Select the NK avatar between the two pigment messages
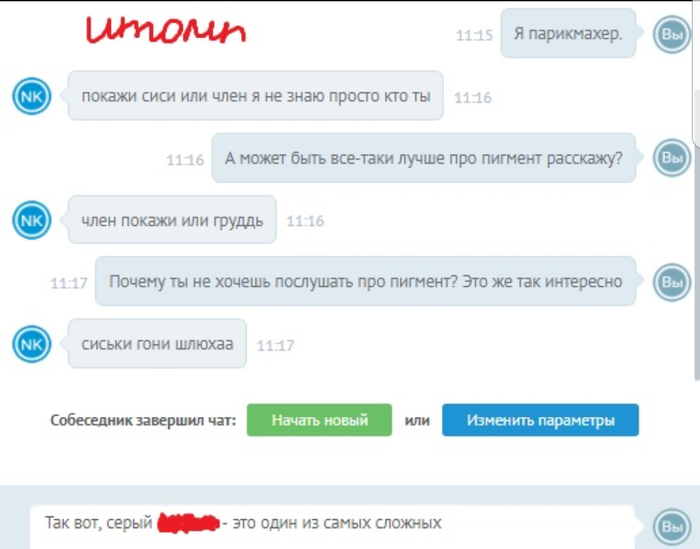The height and width of the screenshot is (549, 700). coord(32,220)
